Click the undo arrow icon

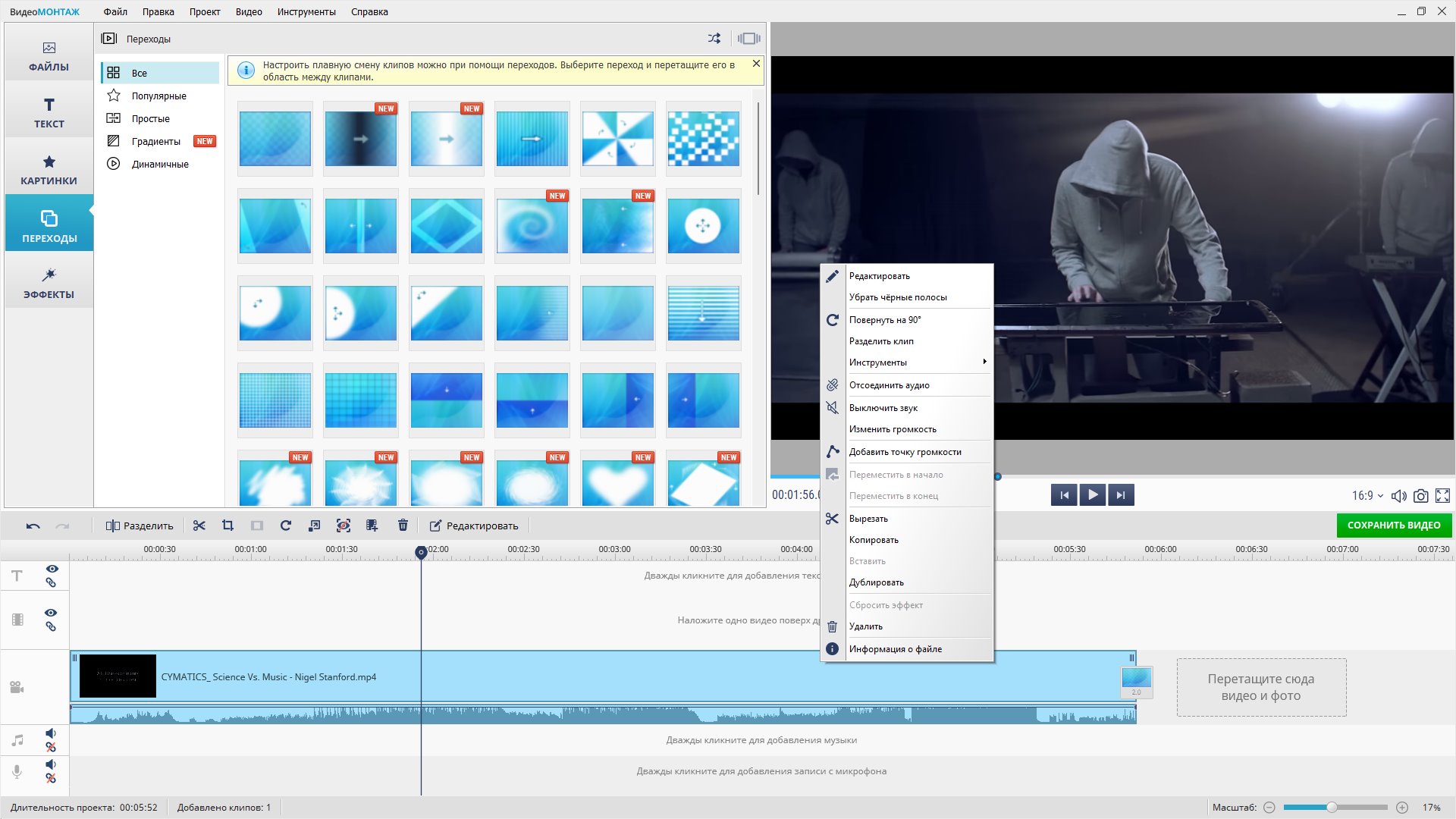[x=33, y=526]
